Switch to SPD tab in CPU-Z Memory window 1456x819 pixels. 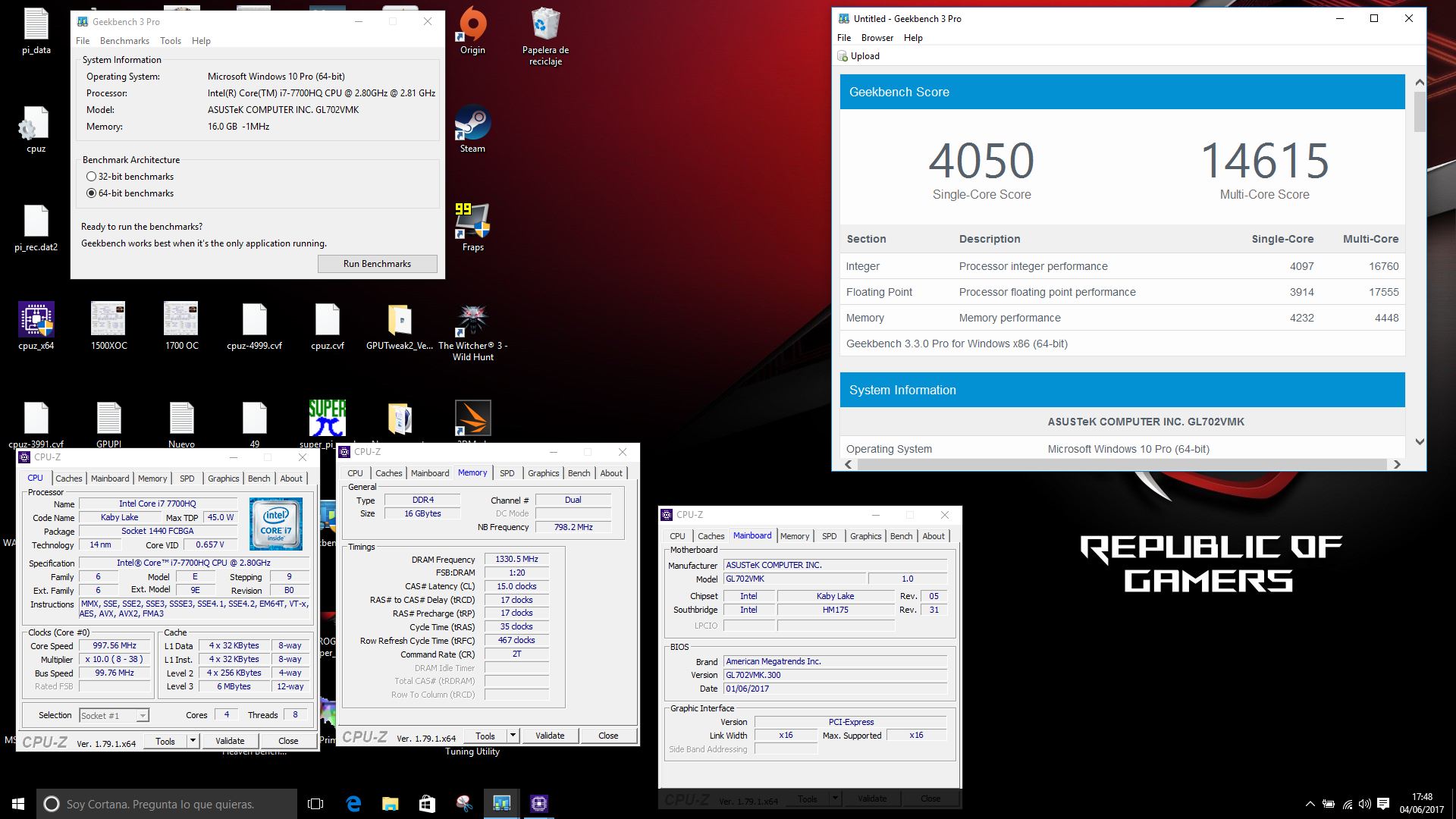point(507,473)
